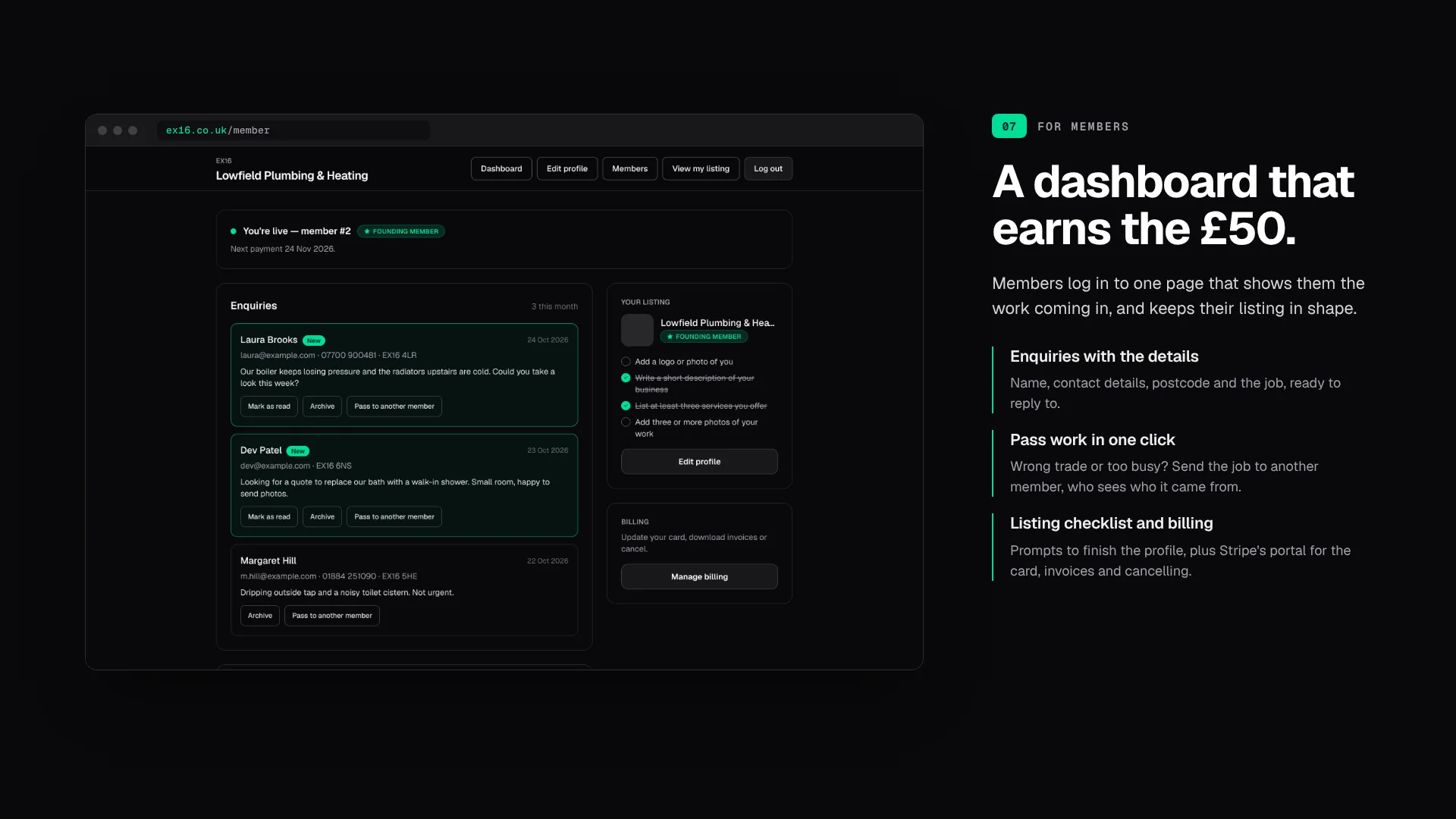1456x819 pixels.
Task: Open the Dashboard nav tab
Action: pos(501,168)
